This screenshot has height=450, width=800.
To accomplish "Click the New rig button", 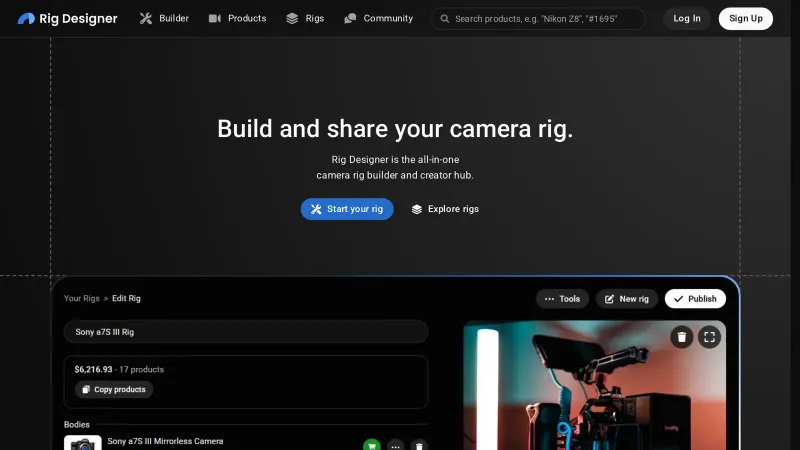I will coord(627,299).
